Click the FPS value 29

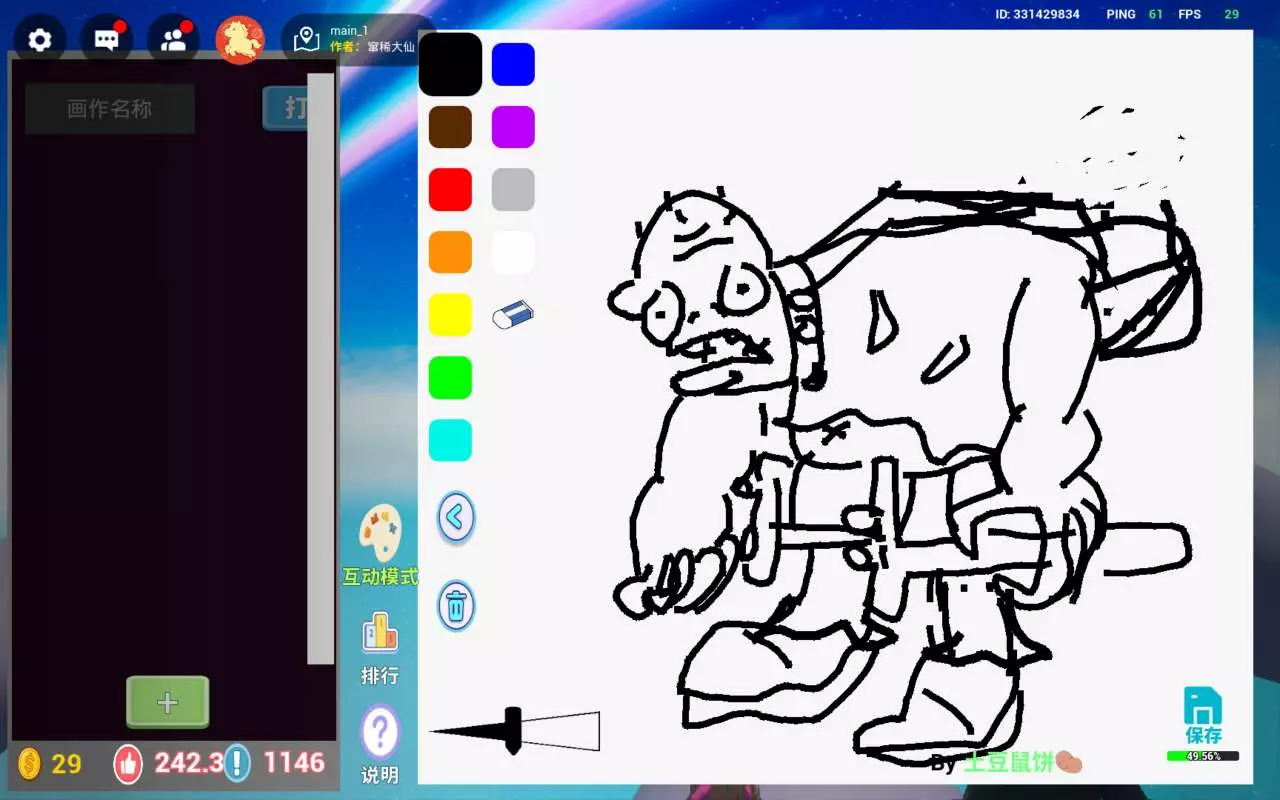click(x=1232, y=14)
